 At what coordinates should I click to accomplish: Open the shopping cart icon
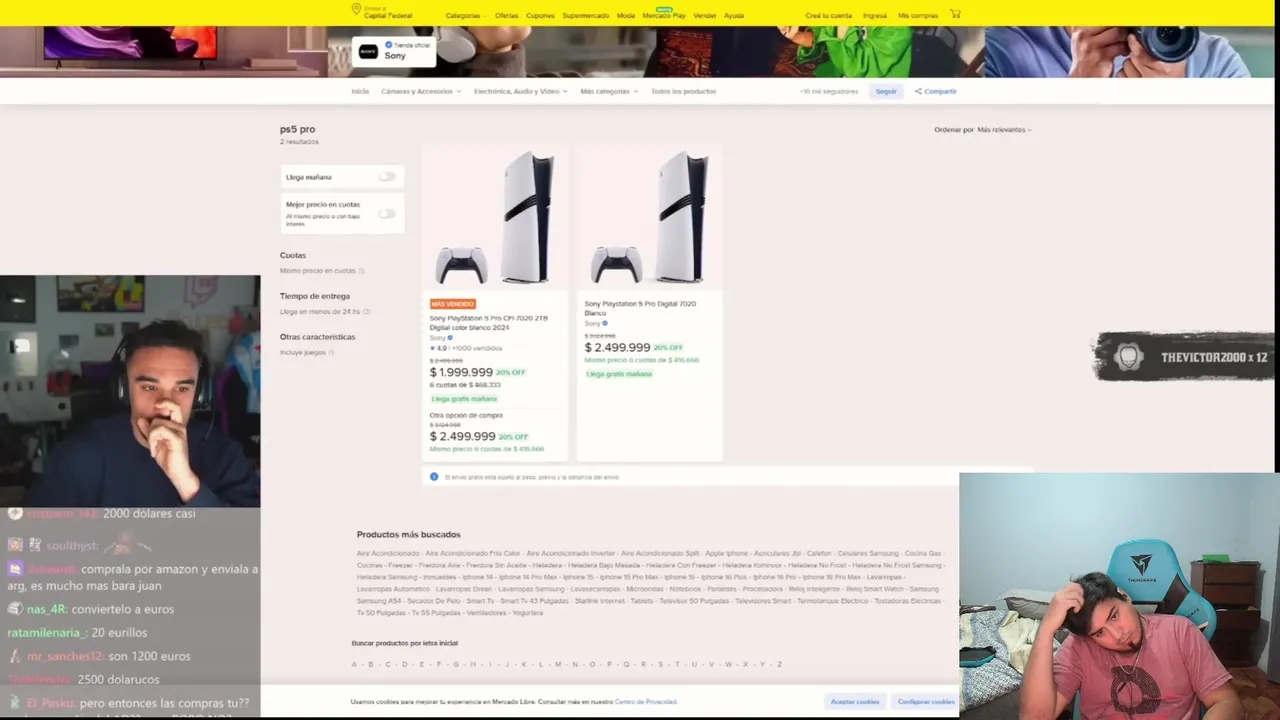[955, 14]
